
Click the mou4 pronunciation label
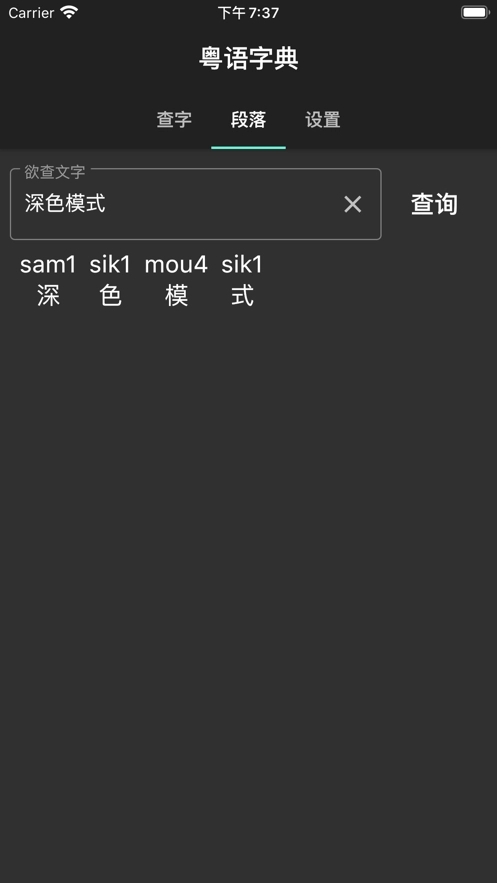coord(176,265)
